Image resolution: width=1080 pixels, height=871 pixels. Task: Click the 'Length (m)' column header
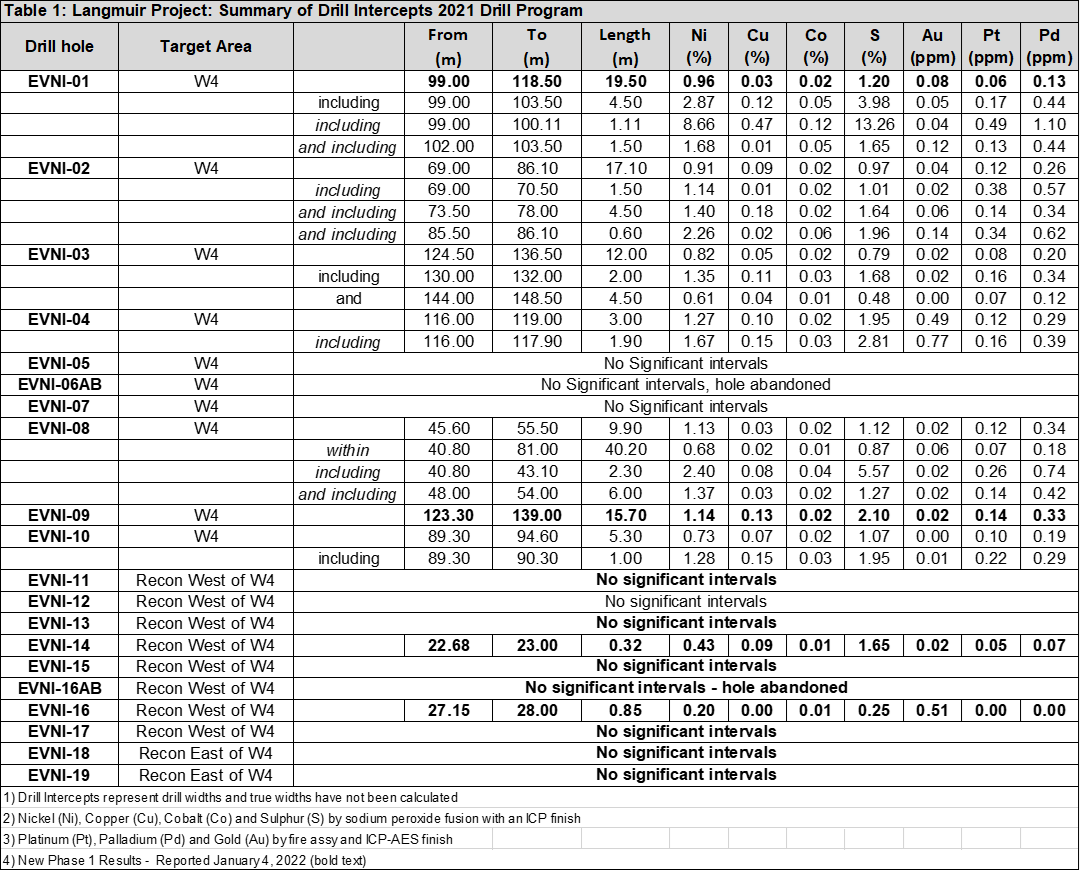tap(625, 46)
